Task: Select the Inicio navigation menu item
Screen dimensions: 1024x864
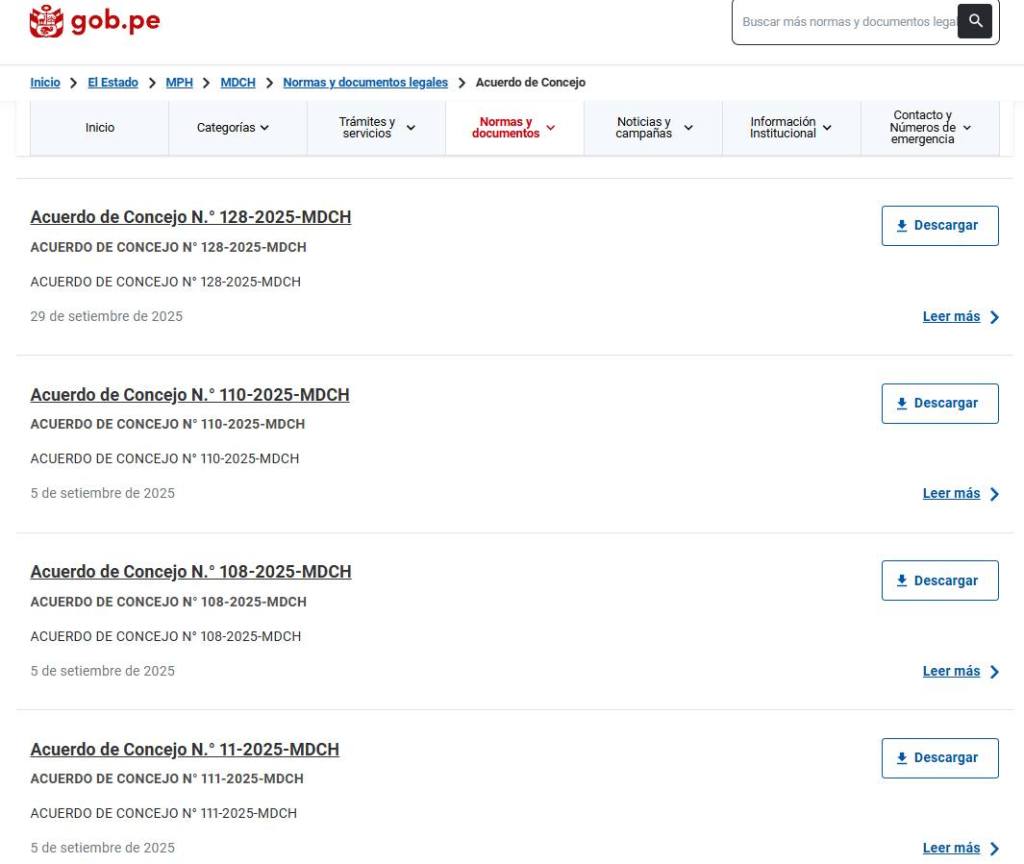Action: click(x=99, y=128)
